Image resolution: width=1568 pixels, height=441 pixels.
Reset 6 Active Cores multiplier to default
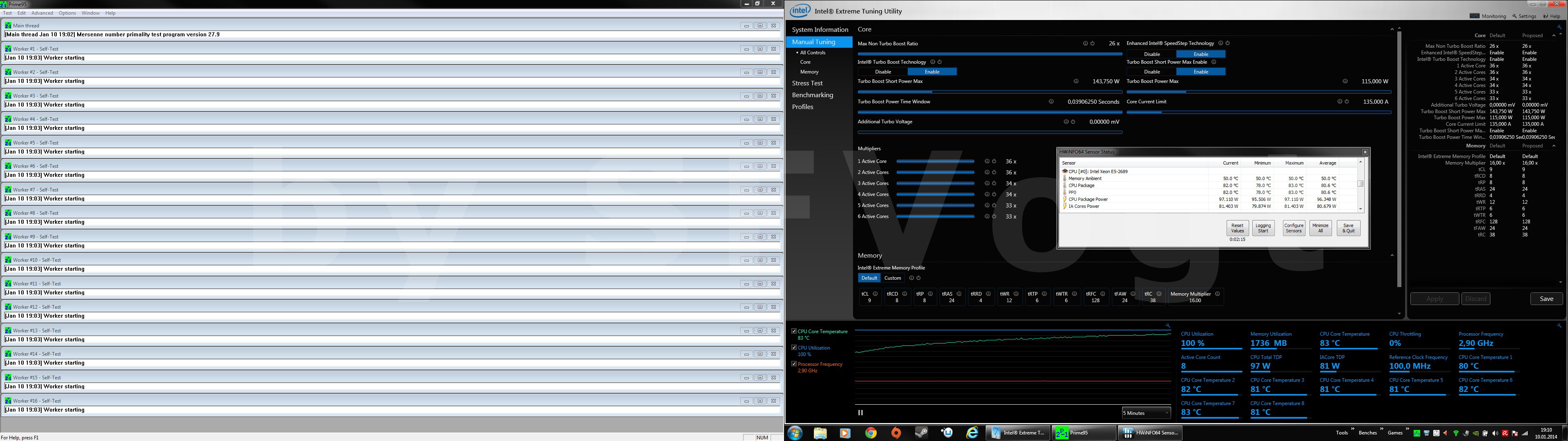tap(994, 216)
